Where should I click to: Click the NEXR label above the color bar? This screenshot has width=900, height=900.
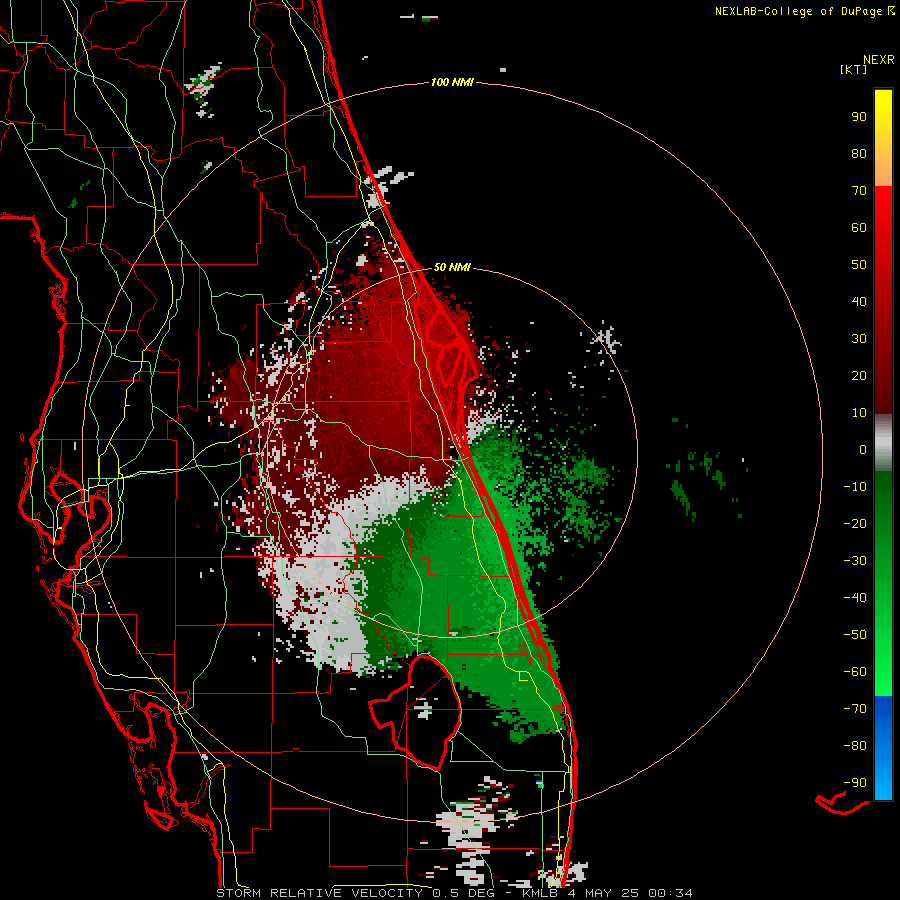879,60
